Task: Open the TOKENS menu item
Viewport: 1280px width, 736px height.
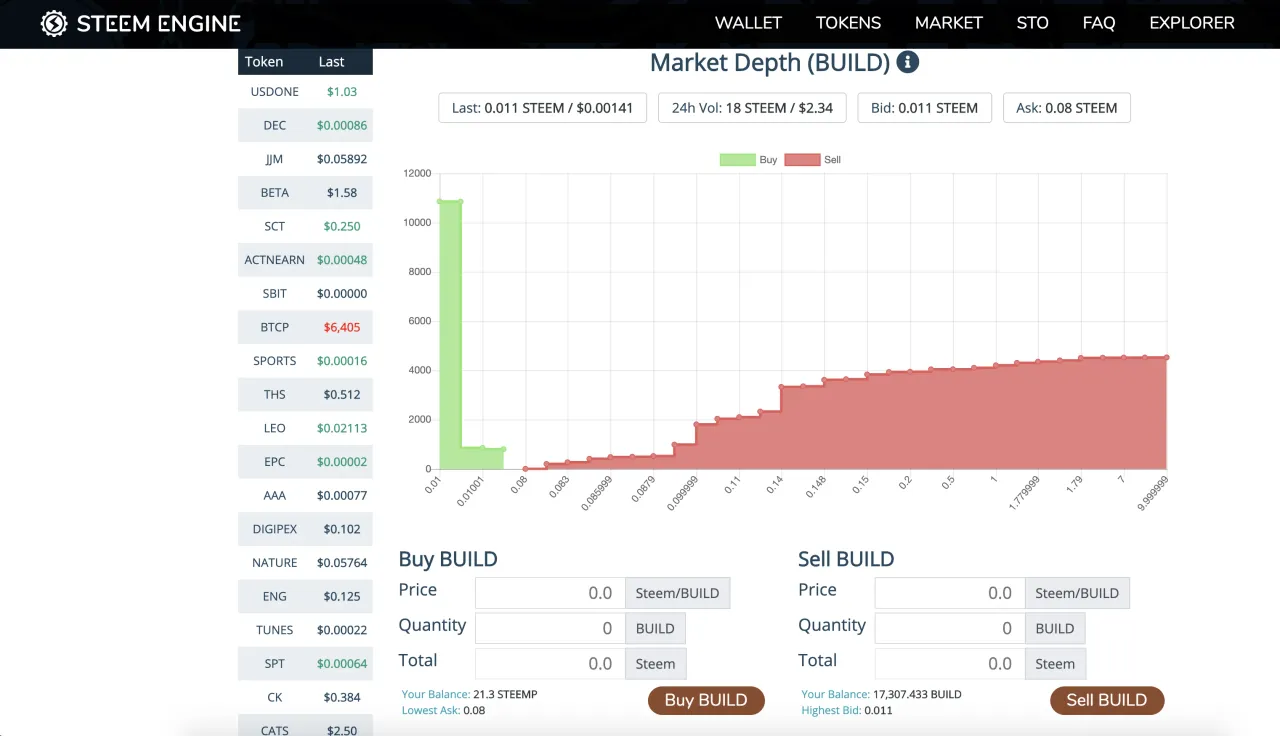Action: pos(848,22)
